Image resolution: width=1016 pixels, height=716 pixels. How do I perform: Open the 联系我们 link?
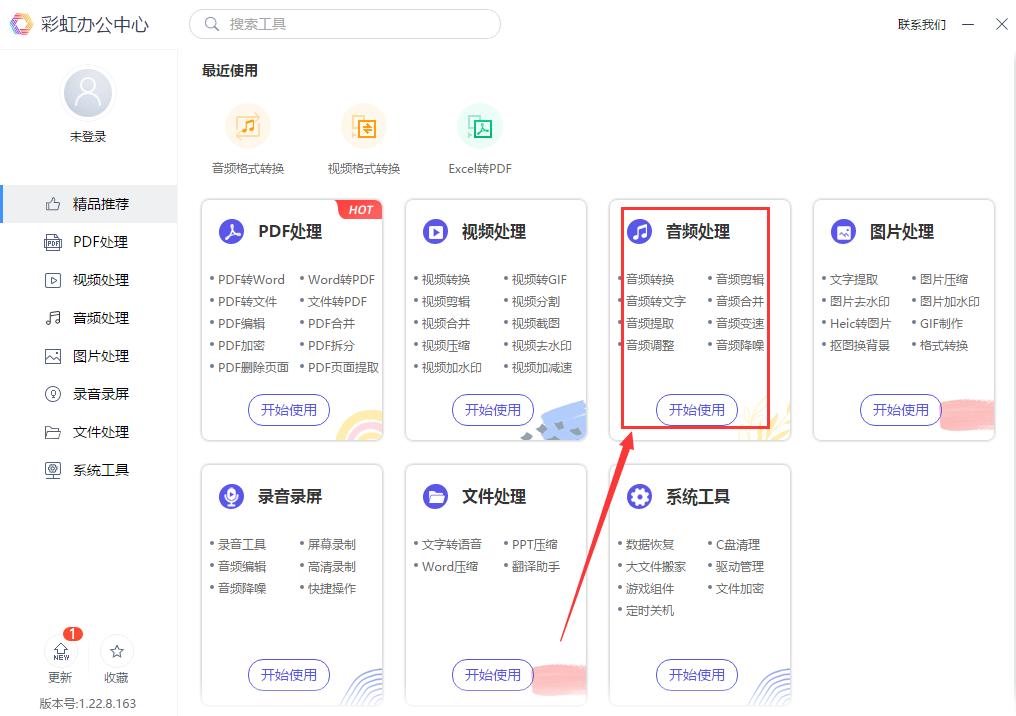tap(921, 24)
